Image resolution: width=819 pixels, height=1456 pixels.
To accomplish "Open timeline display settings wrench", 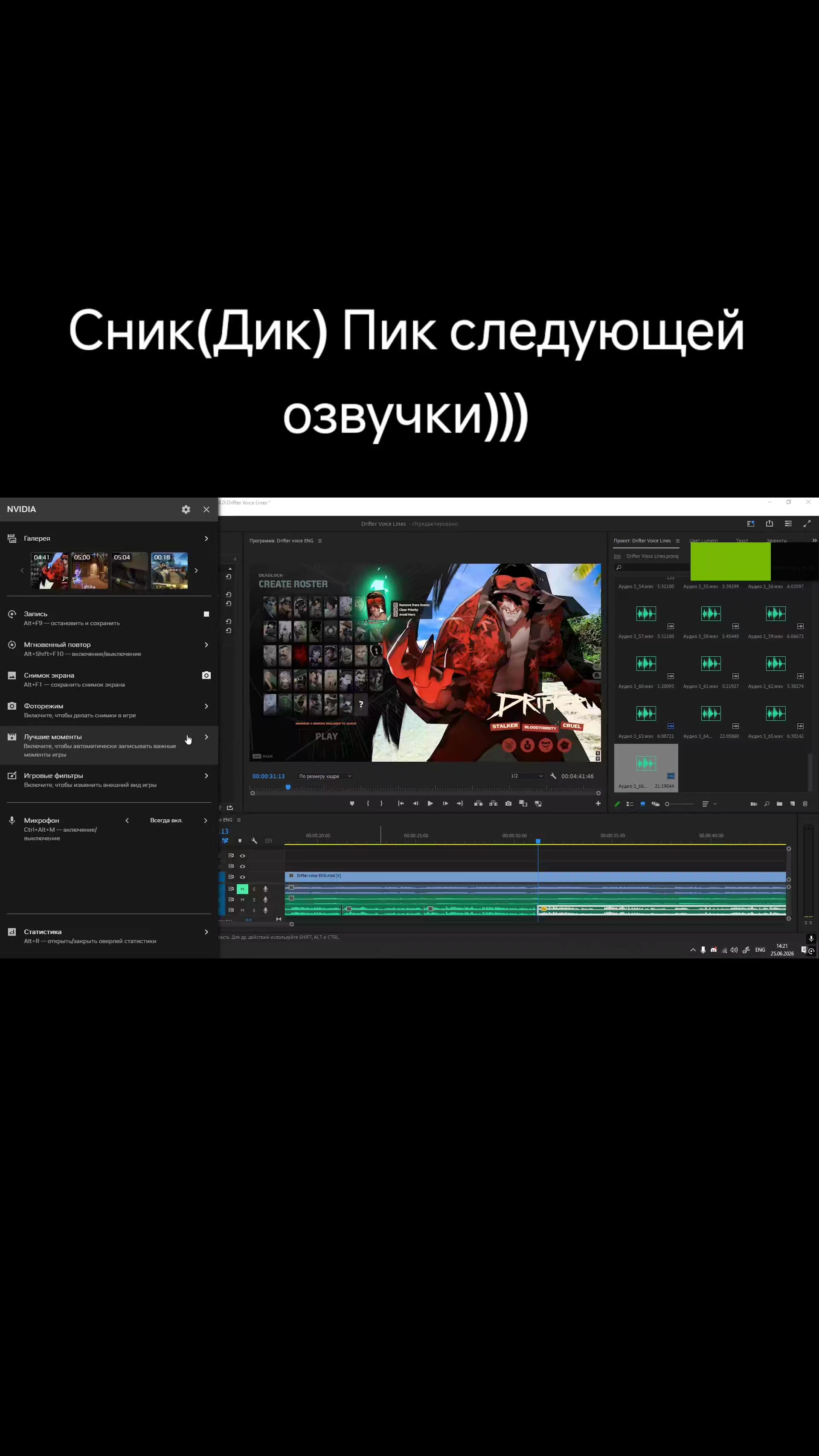I will 254,841.
